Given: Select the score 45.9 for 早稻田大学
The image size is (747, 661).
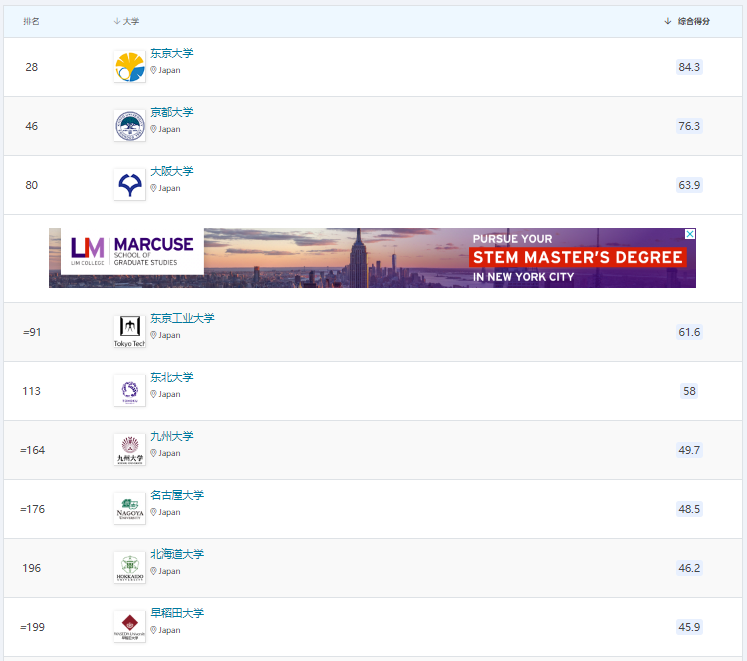Looking at the screenshot, I should tap(689, 628).
